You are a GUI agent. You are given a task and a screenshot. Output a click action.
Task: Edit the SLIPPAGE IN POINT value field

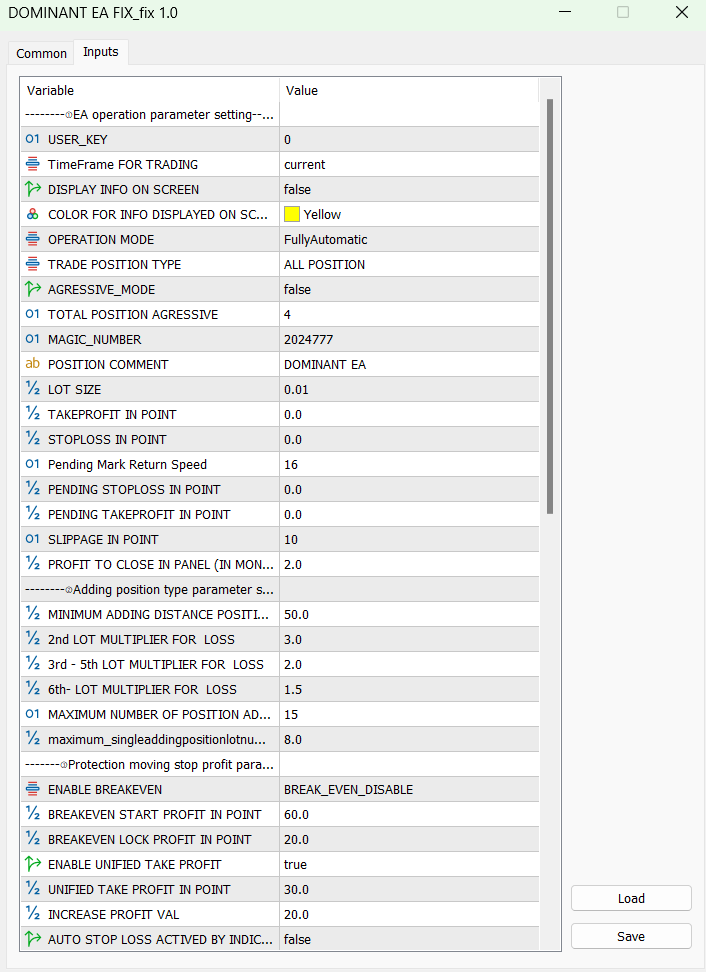(408, 539)
